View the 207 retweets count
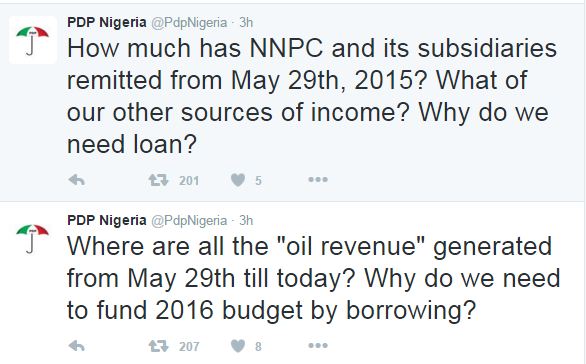The width and height of the screenshot is (586, 364). (x=189, y=347)
